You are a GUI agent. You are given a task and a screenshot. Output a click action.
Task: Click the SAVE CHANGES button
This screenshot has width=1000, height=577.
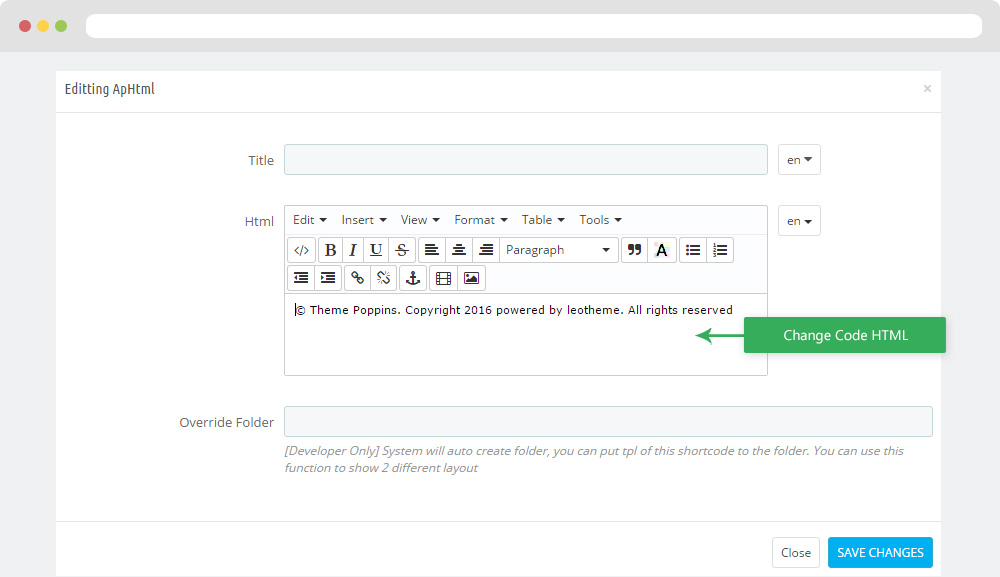880,552
